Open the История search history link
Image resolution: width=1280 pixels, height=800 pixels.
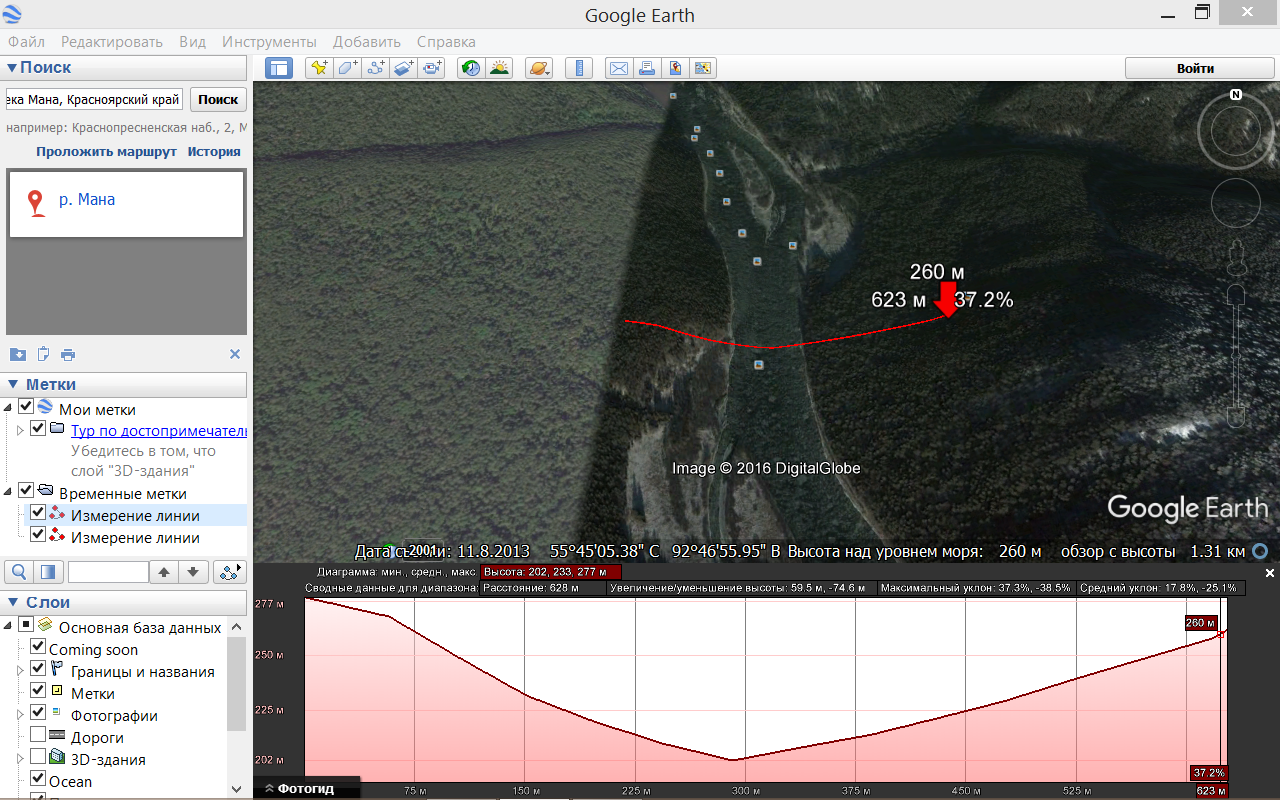tap(214, 152)
